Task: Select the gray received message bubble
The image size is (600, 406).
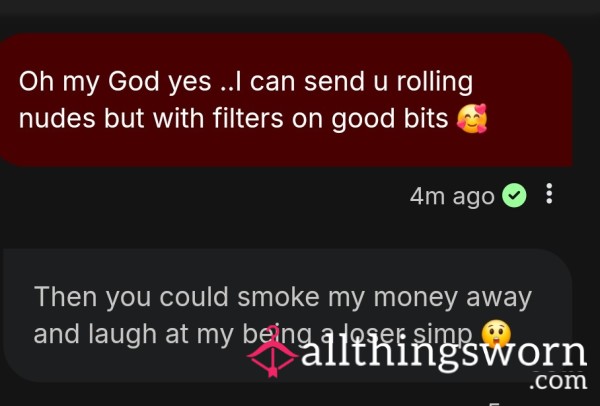Action: coord(287,315)
